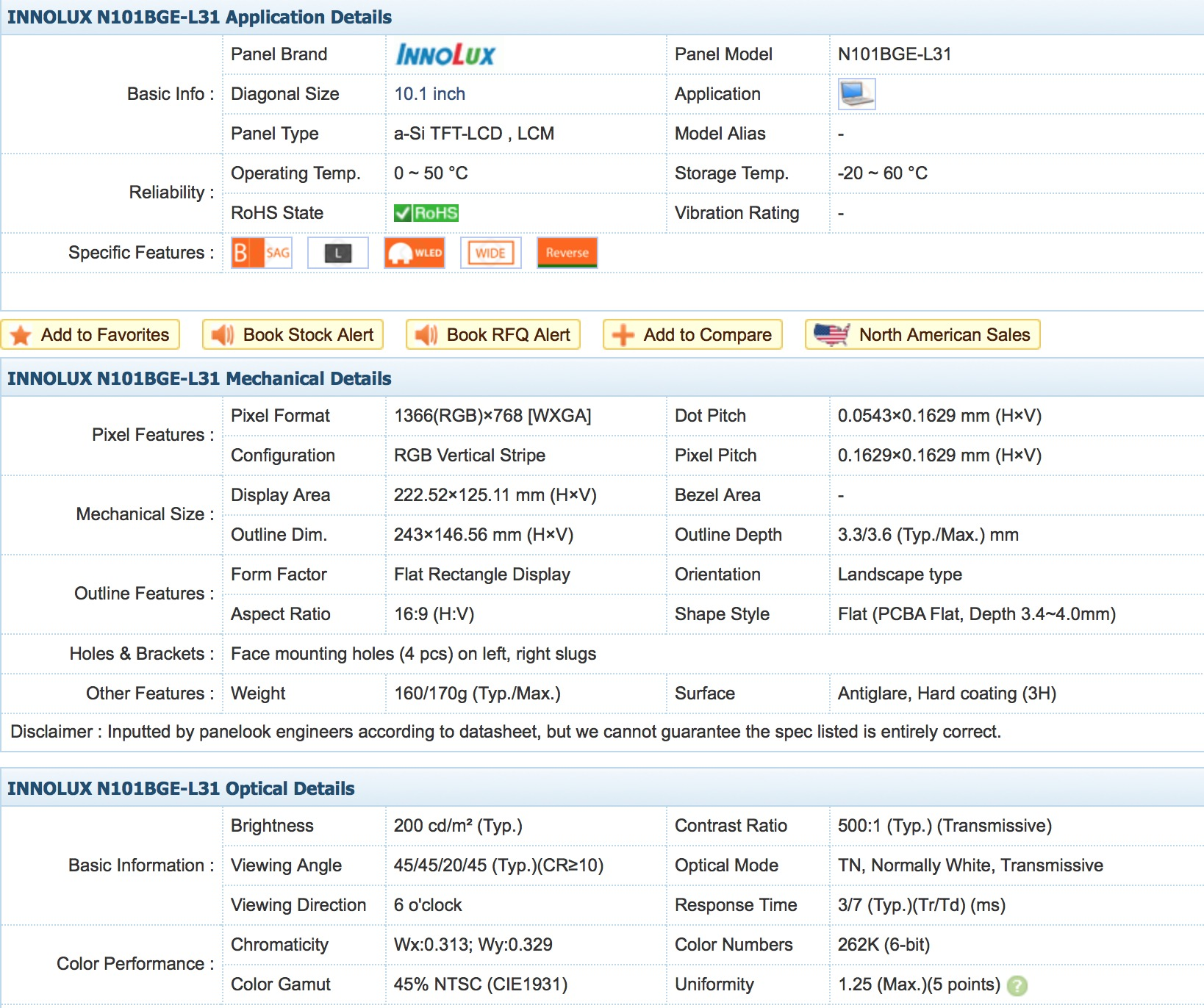Viewport: 1204px width, 1008px height.
Task: Click the Mechanical Size row label
Action: [145, 514]
